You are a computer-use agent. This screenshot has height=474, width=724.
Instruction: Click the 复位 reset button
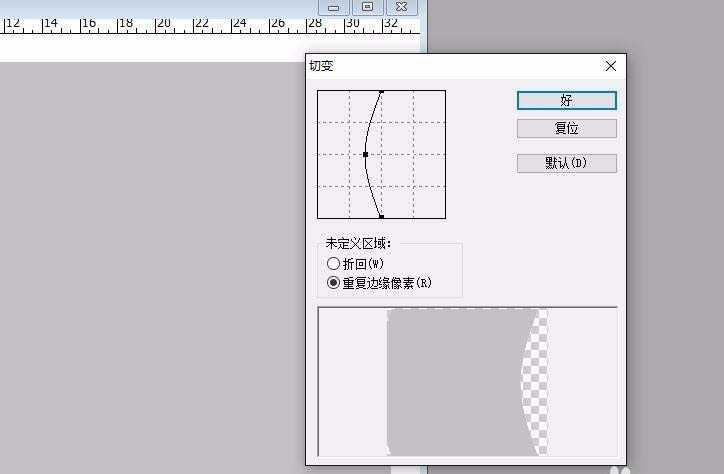567,128
